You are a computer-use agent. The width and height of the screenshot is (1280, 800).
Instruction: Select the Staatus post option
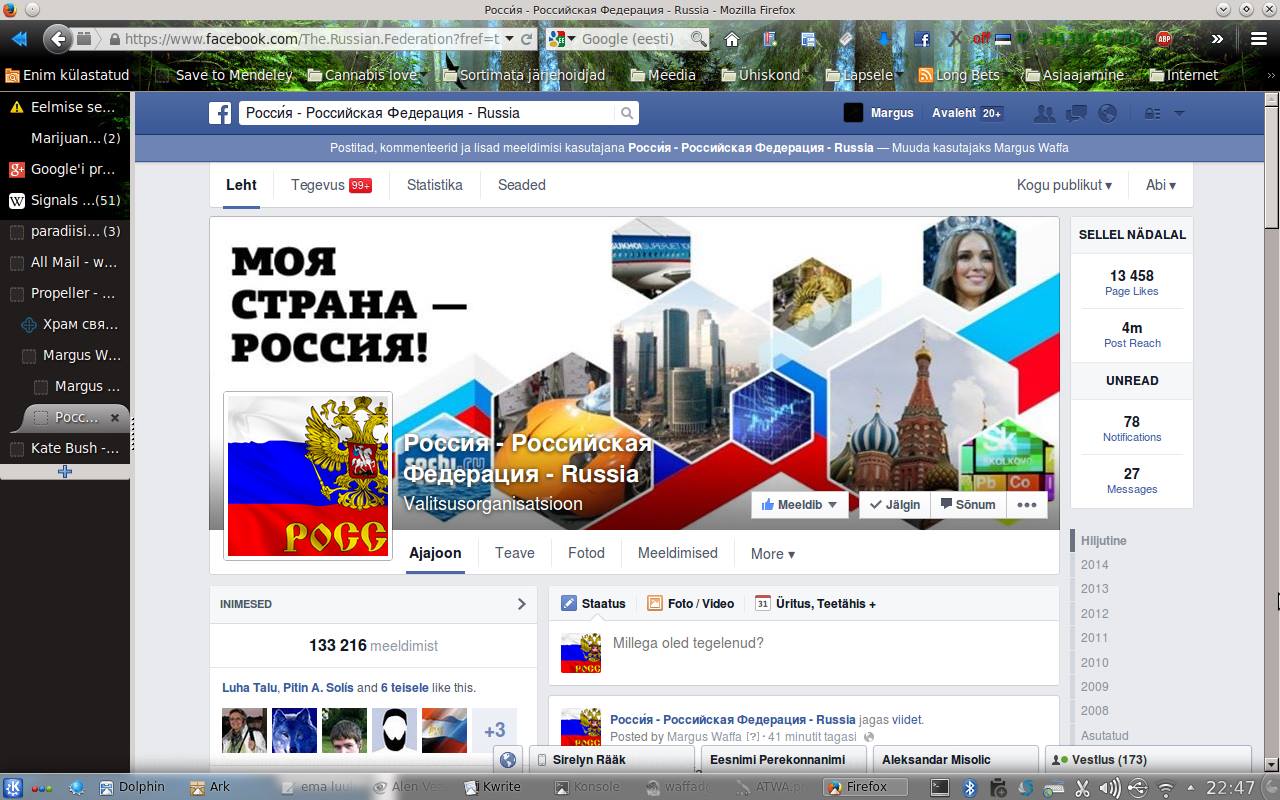pyautogui.click(x=594, y=604)
